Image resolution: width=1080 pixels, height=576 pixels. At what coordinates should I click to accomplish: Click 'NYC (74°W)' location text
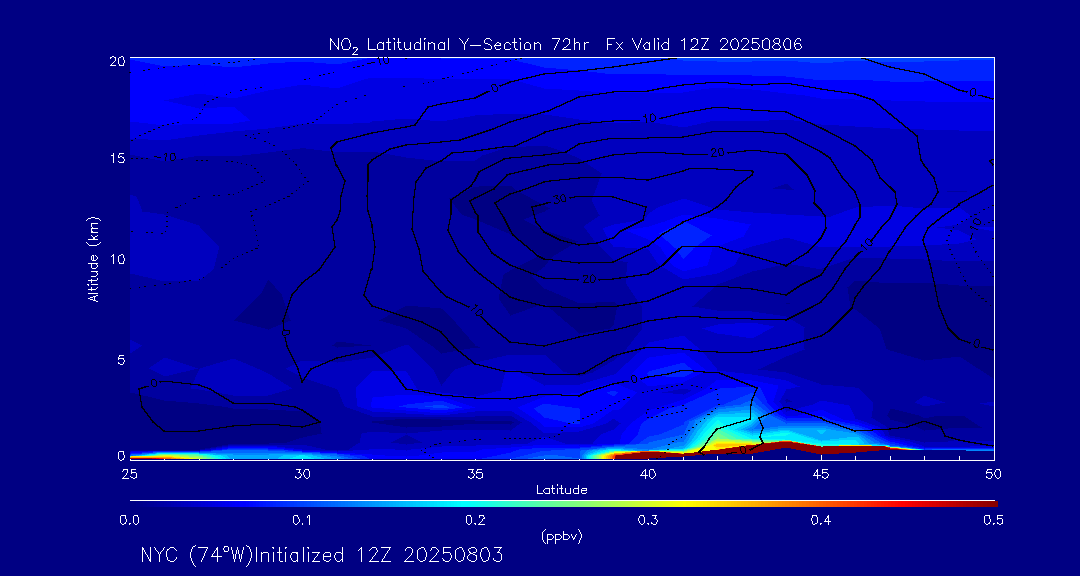(x=196, y=555)
